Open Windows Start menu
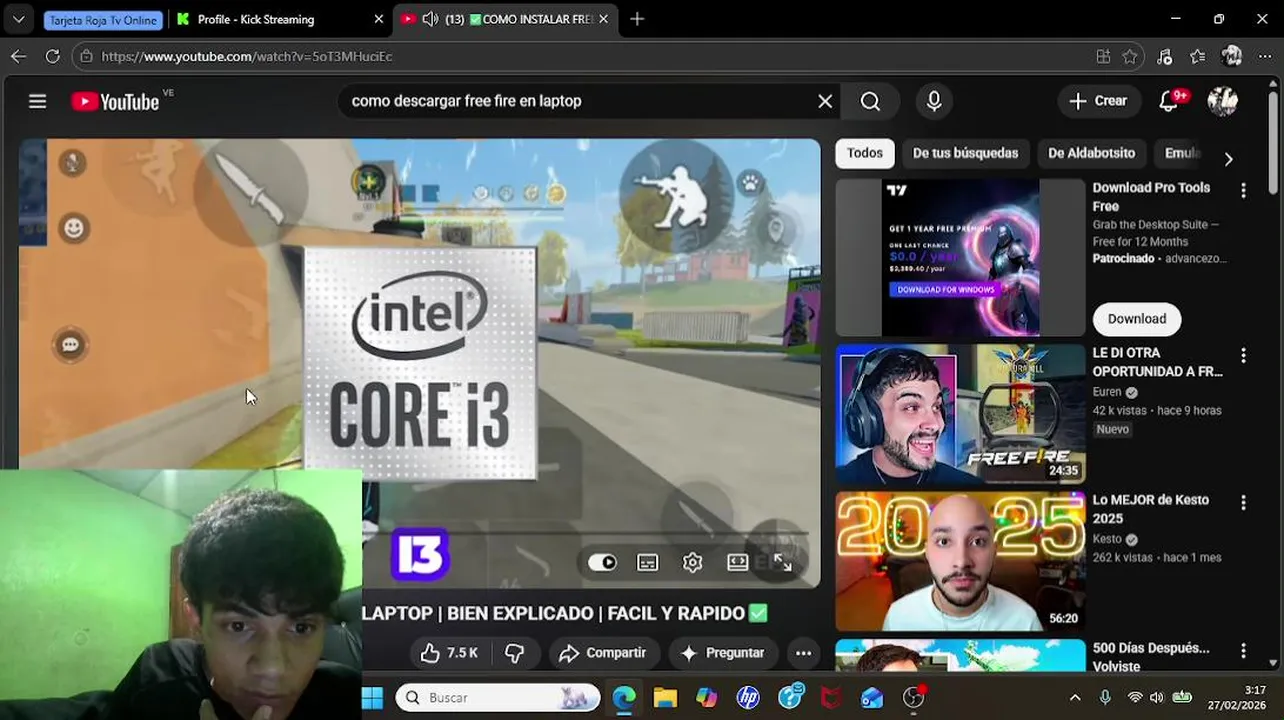 (372, 698)
